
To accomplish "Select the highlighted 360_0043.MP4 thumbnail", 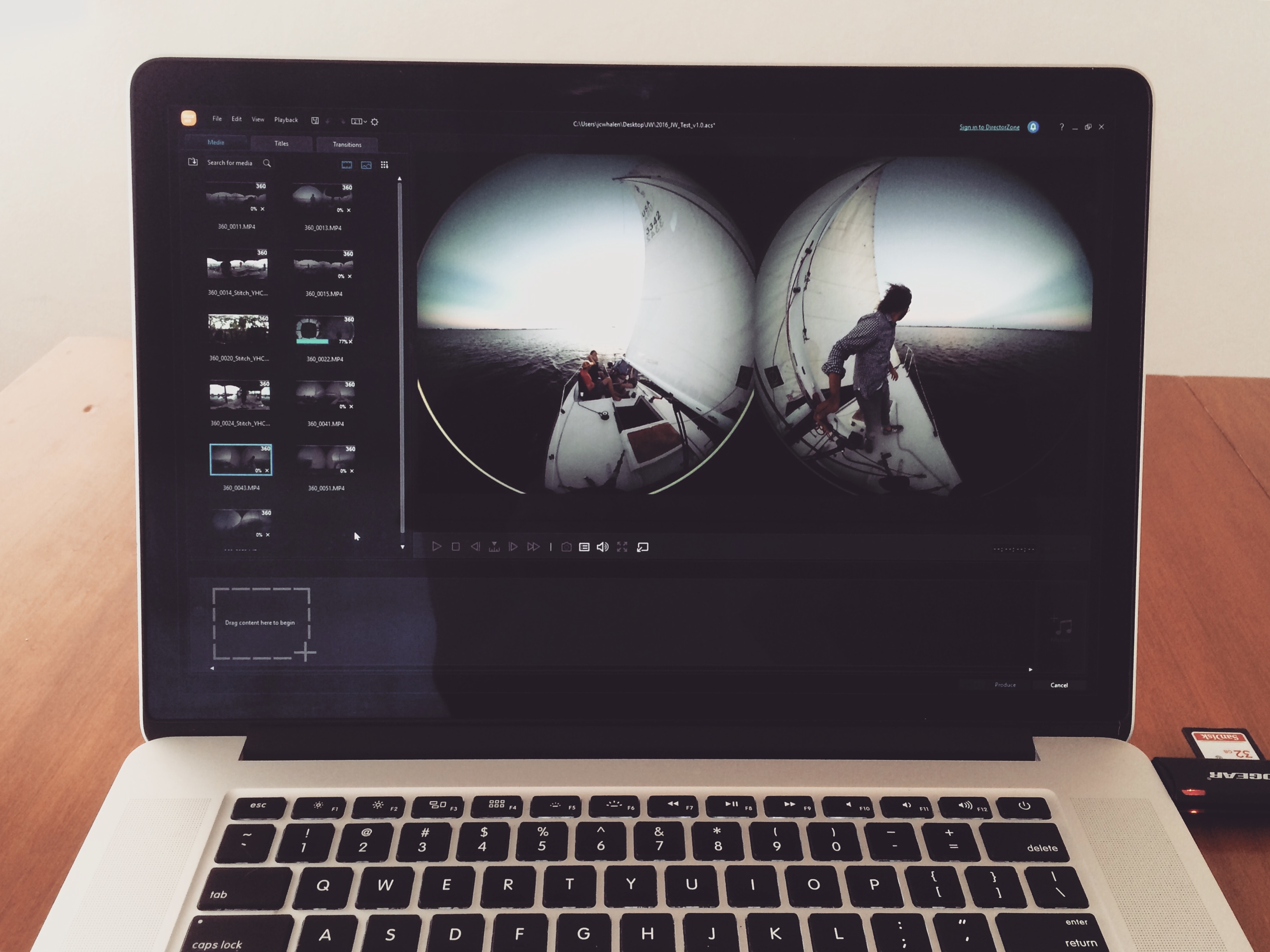I will (x=240, y=460).
